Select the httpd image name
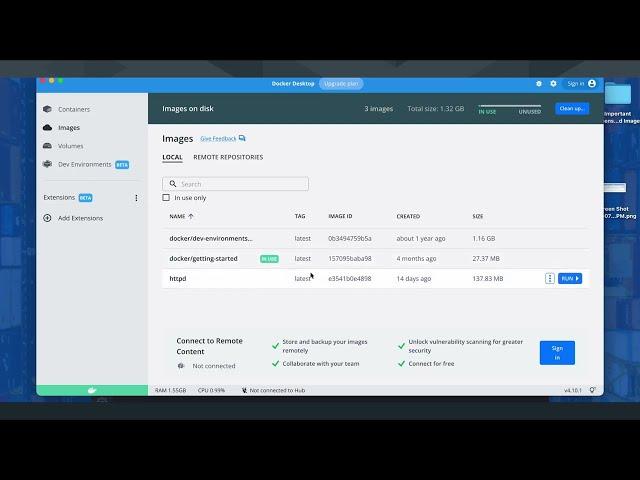Screen dimensions: 640x480 [x=178, y=278]
